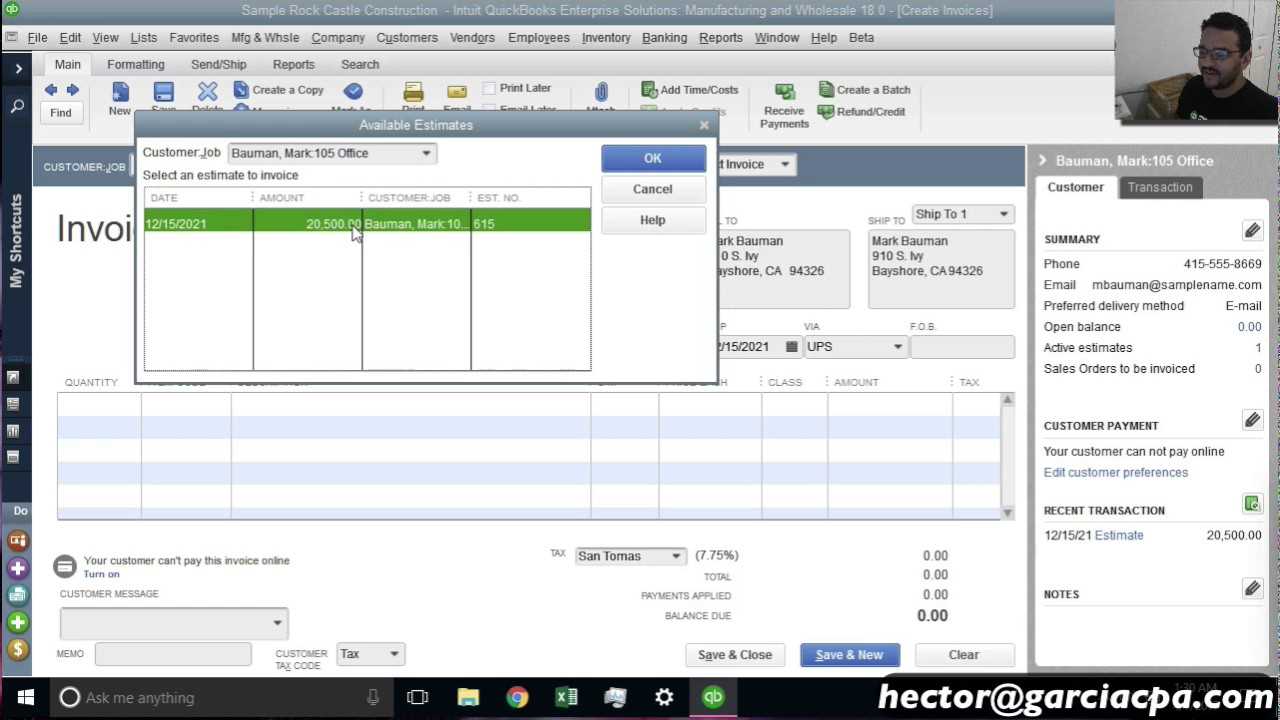Open the Reports menu in the menu bar
Viewport: 1280px width, 720px height.
720,37
